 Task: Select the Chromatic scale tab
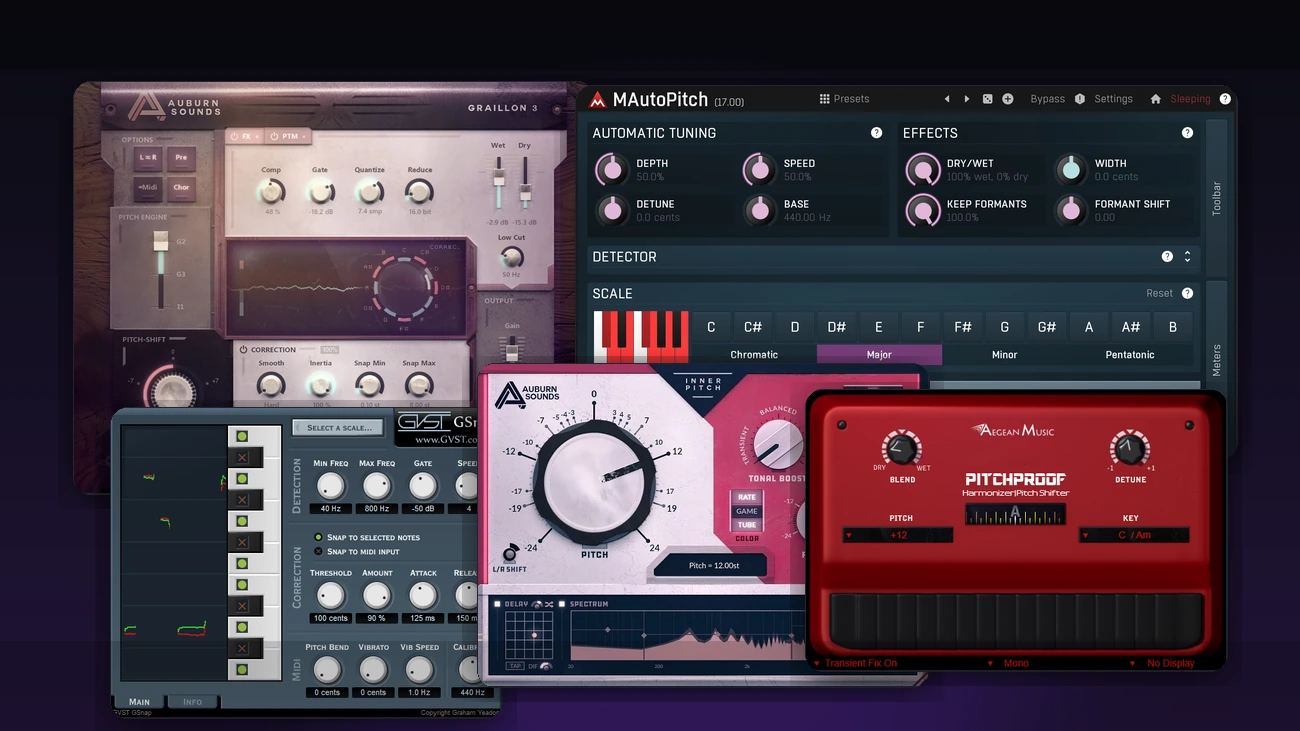tap(754, 355)
